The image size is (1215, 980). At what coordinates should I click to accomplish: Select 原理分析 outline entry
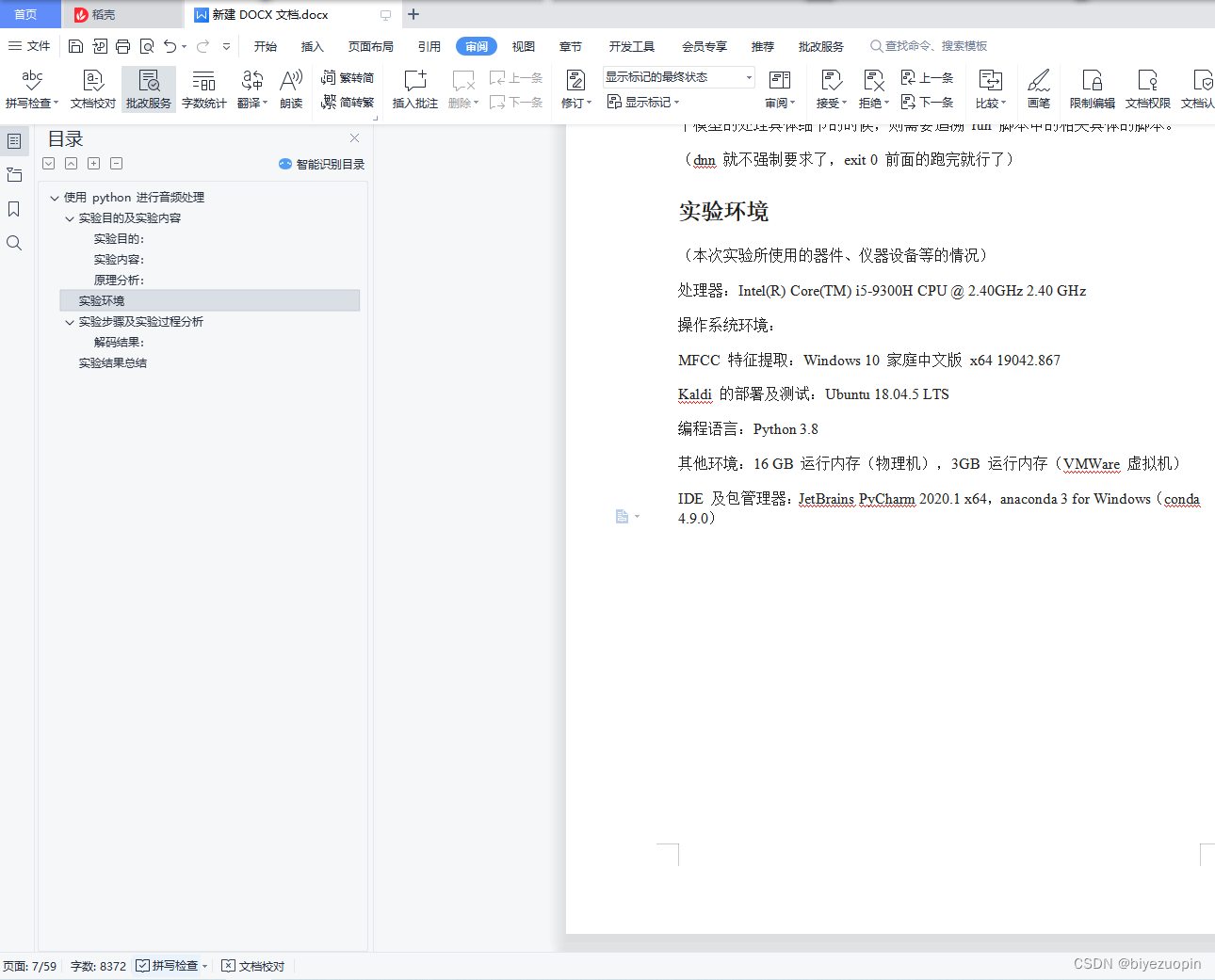pos(119,281)
